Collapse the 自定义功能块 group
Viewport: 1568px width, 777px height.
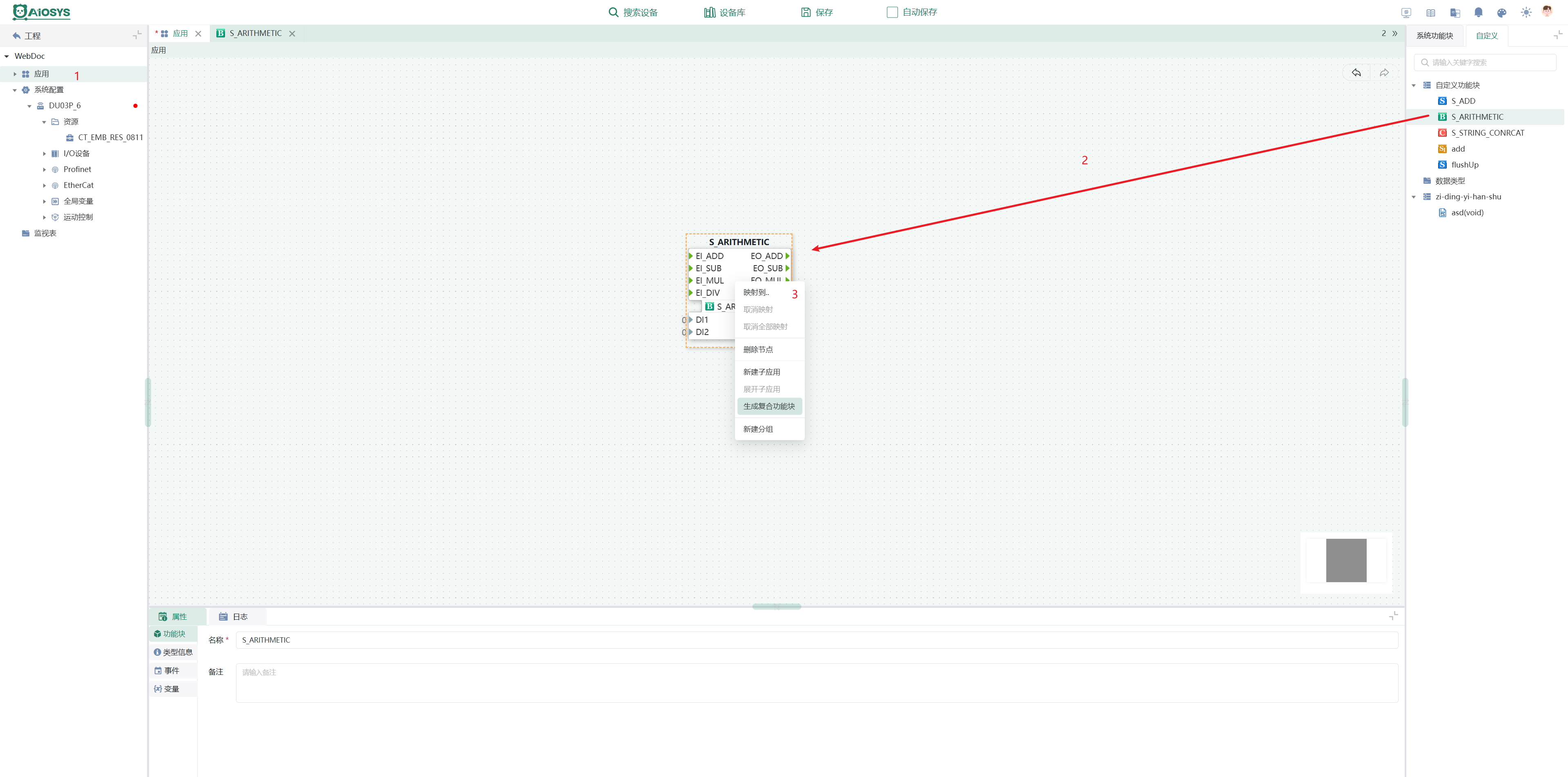point(1413,85)
